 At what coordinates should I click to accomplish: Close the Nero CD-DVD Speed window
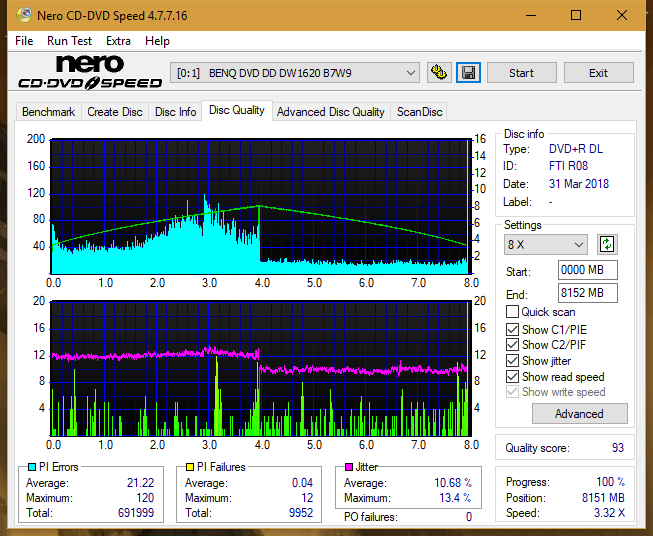(622, 16)
